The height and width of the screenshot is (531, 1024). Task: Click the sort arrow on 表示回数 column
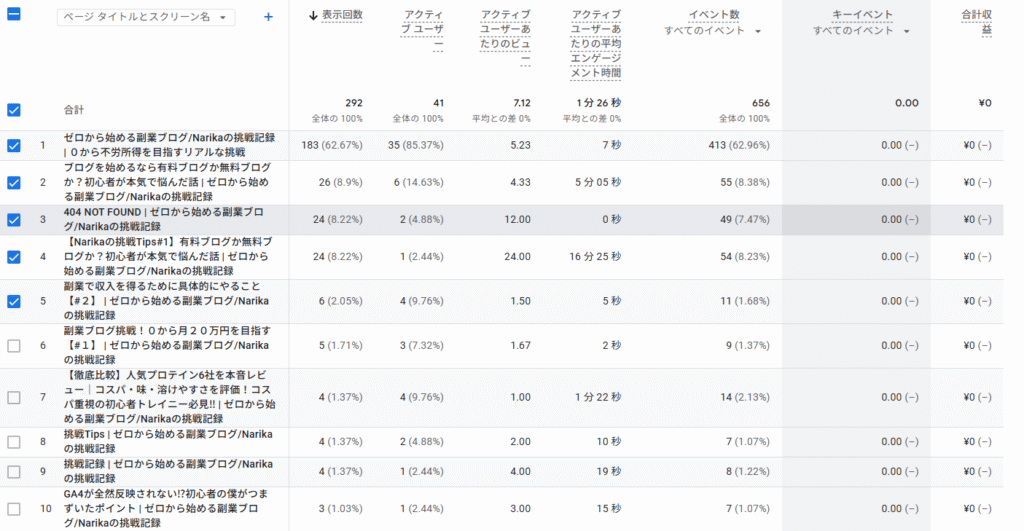[313, 16]
